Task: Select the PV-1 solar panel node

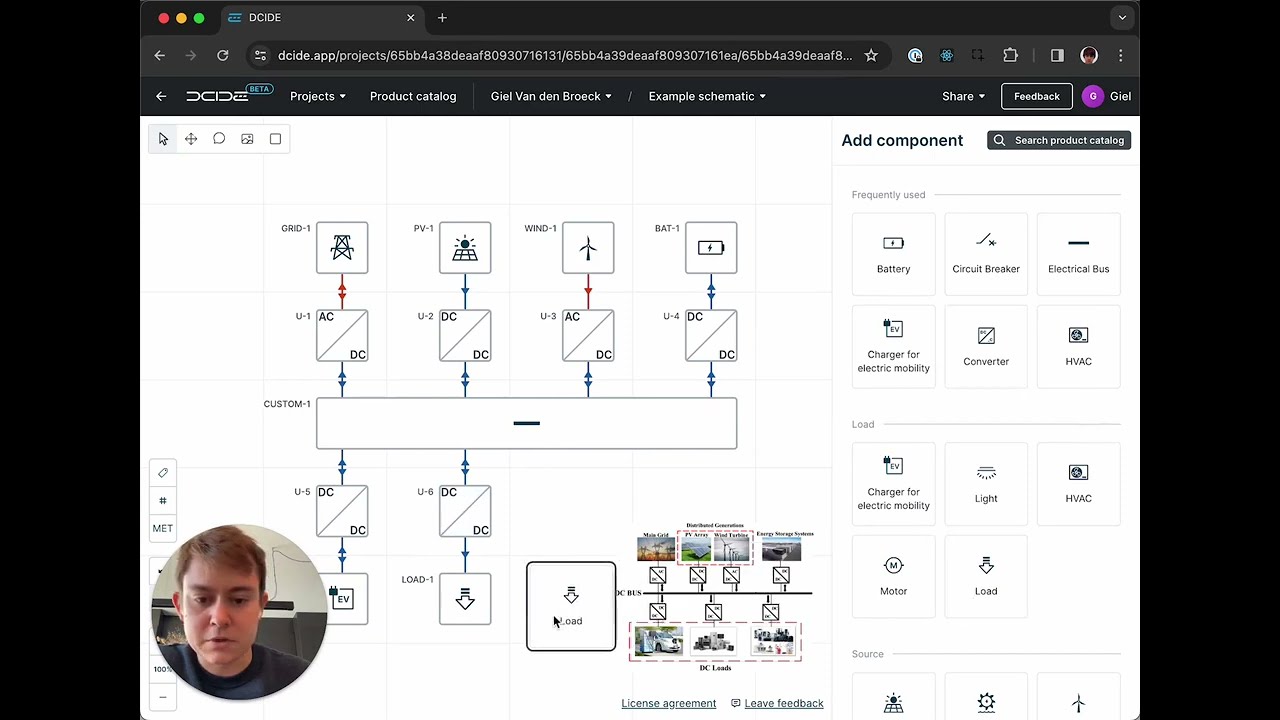Action: [465, 248]
